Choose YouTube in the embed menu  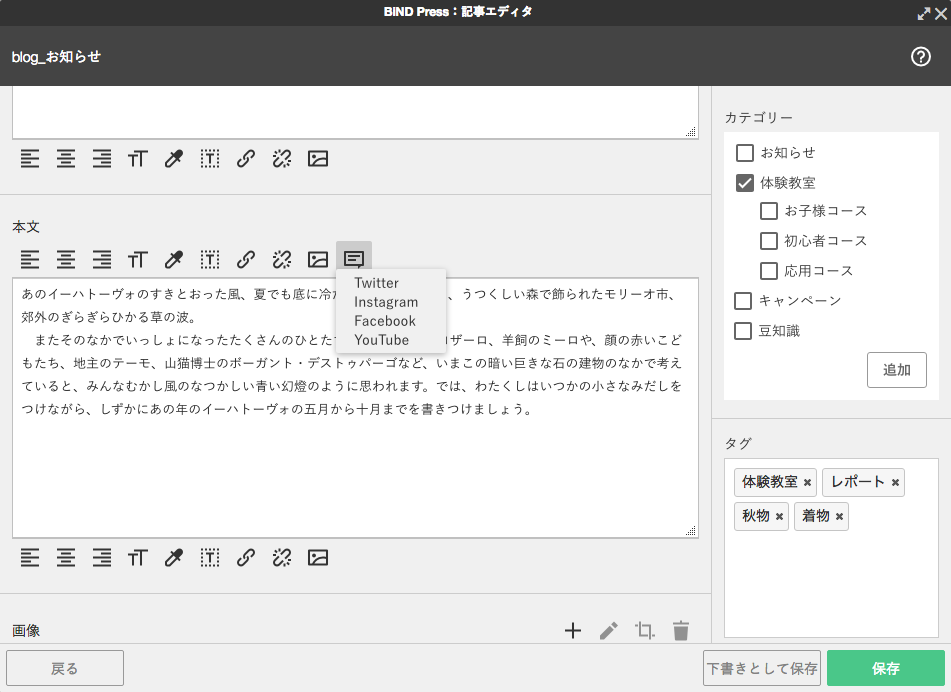(x=383, y=339)
